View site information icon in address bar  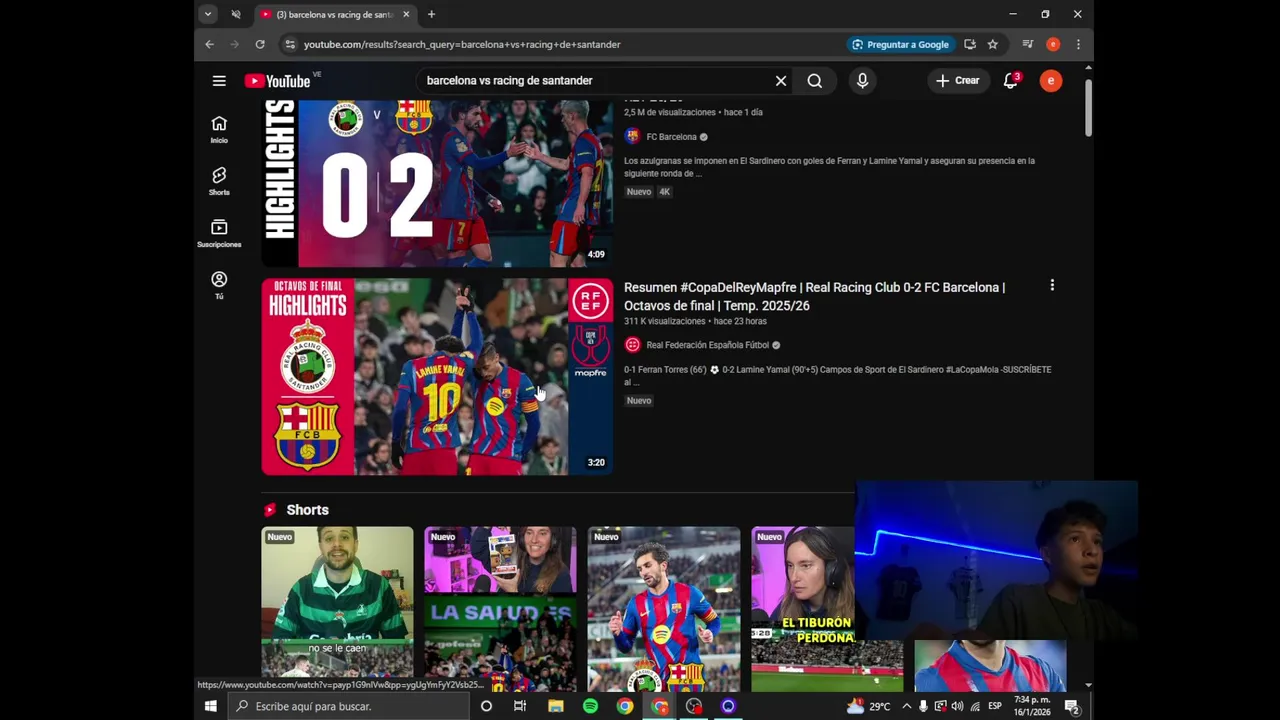coord(290,44)
